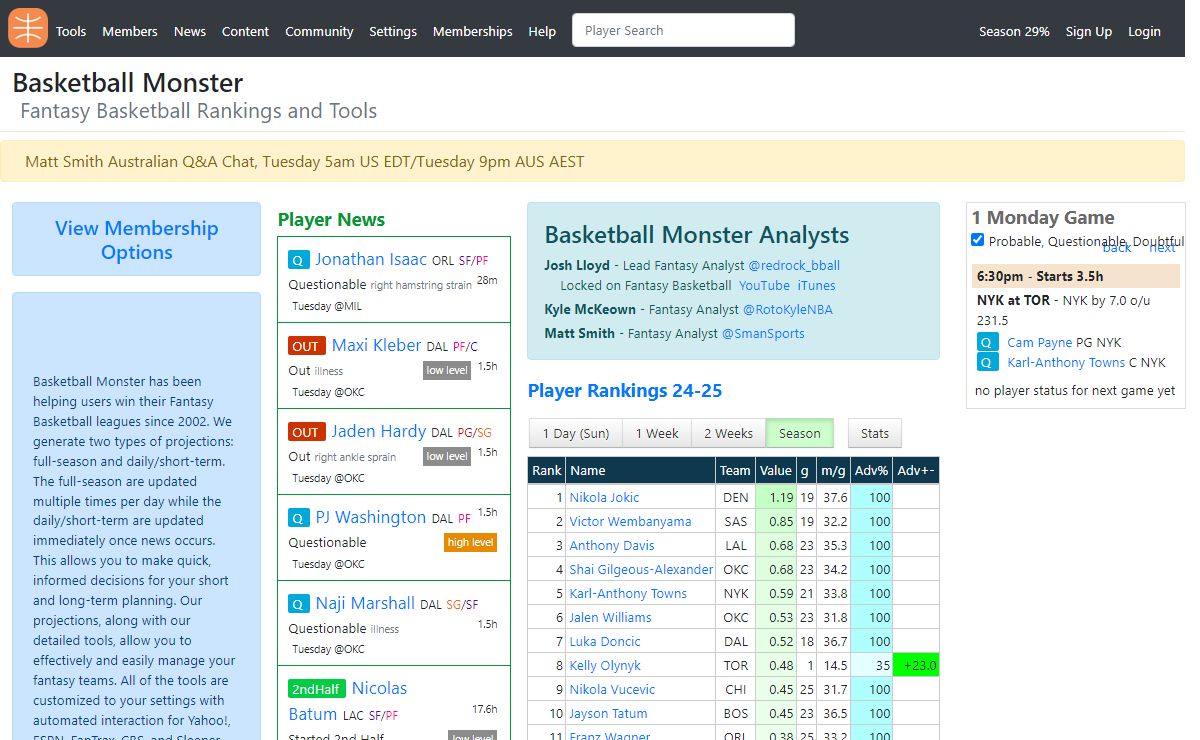Sort rankings by Name column header
The width and height of the screenshot is (1200, 740).
coord(640,470)
